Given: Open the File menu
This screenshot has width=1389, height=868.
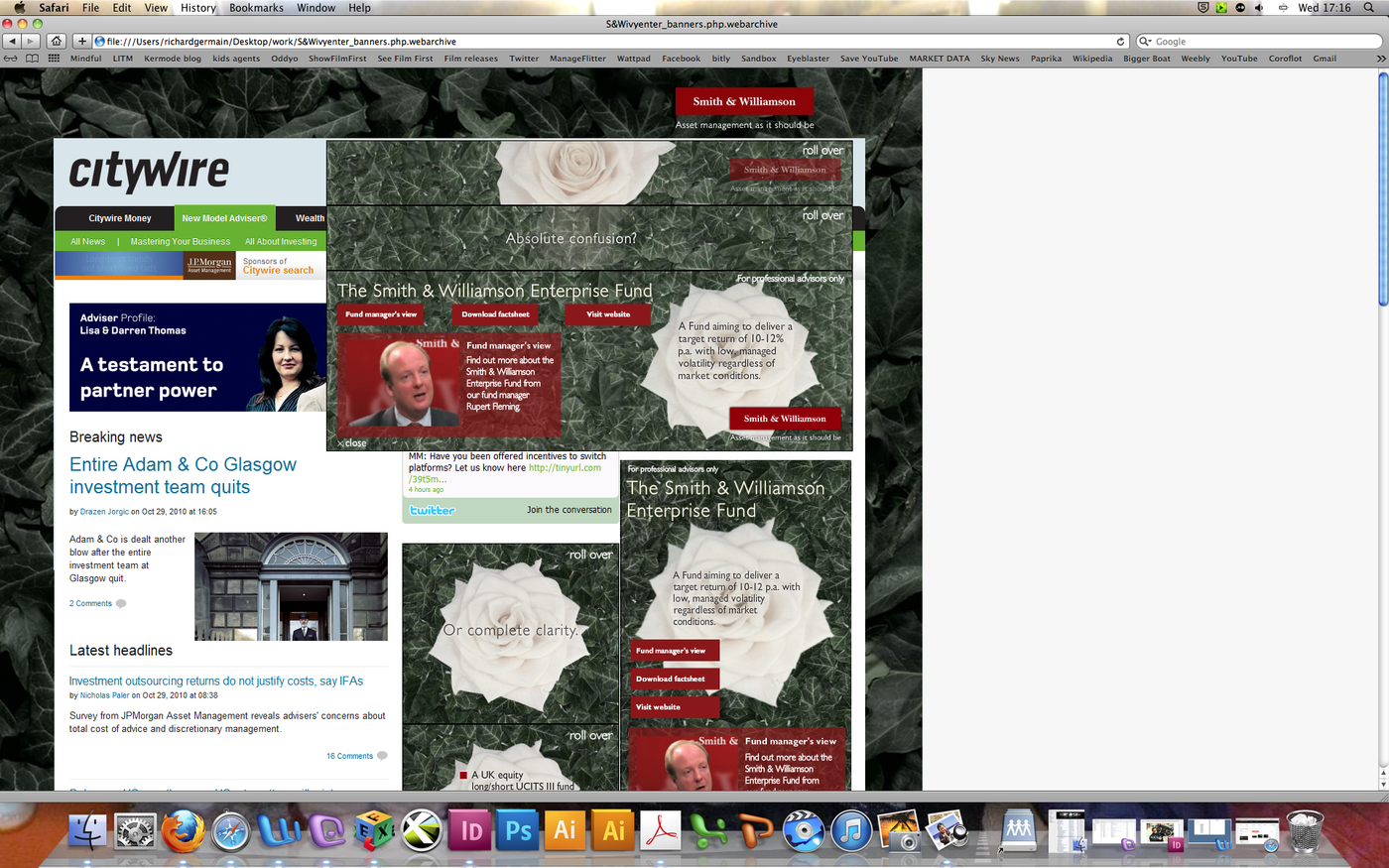Looking at the screenshot, I should click(x=90, y=7).
